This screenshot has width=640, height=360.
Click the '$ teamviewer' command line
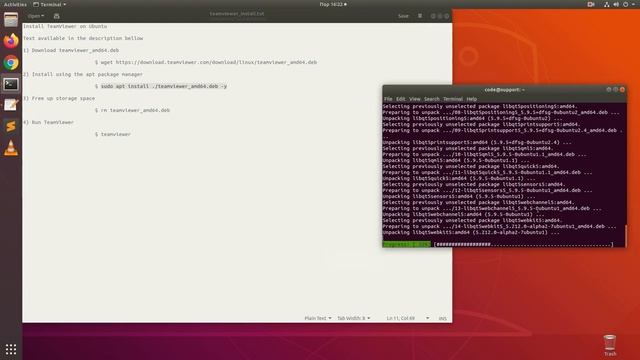113,134
